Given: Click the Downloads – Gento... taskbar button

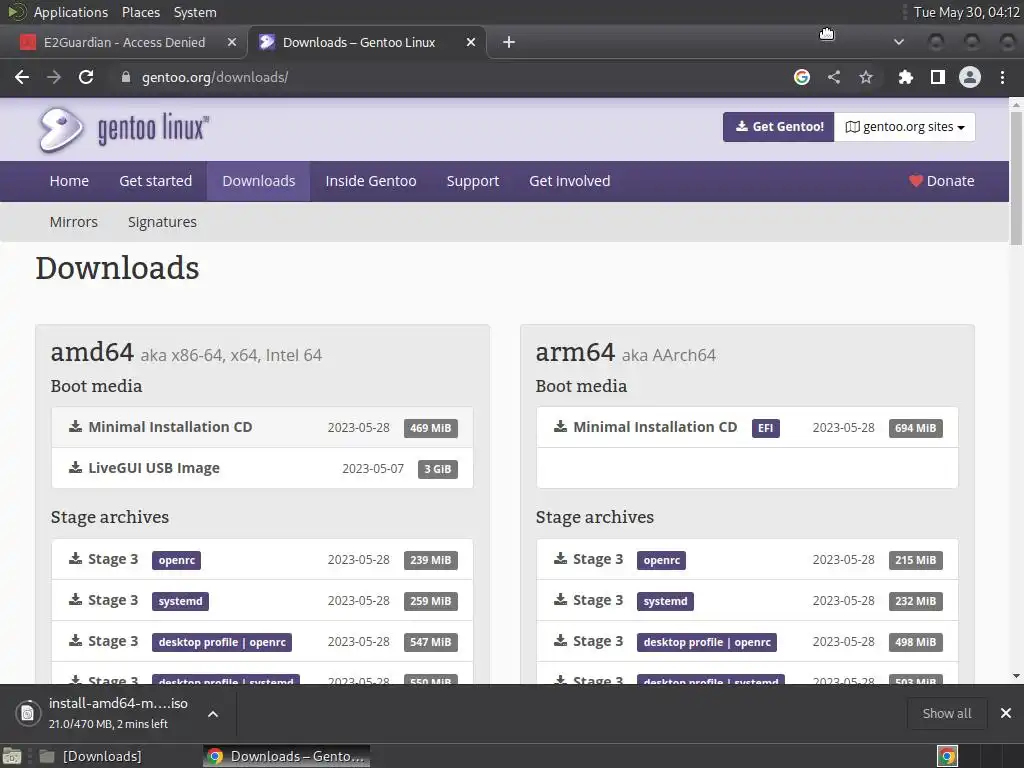Looking at the screenshot, I should tap(287, 756).
